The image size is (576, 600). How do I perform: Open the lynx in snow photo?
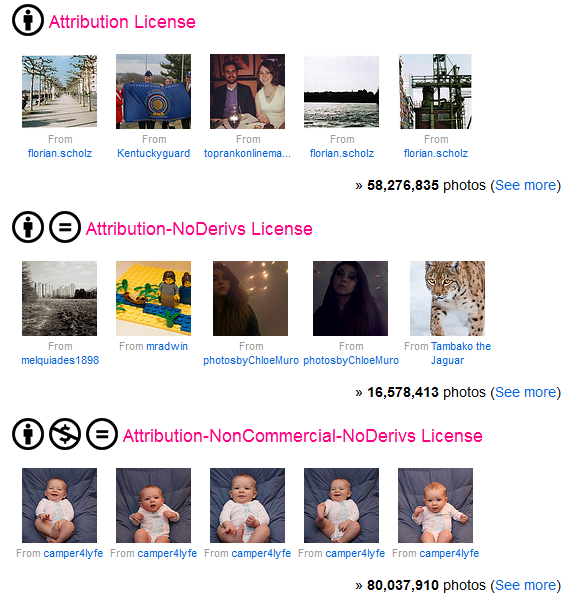[447, 298]
